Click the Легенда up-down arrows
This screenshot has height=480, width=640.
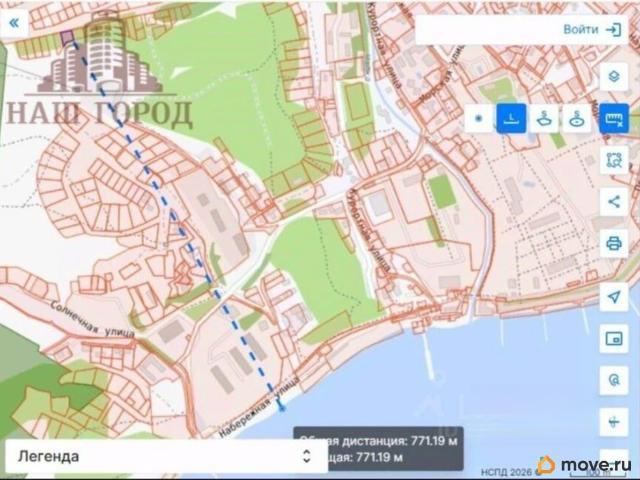point(307,456)
